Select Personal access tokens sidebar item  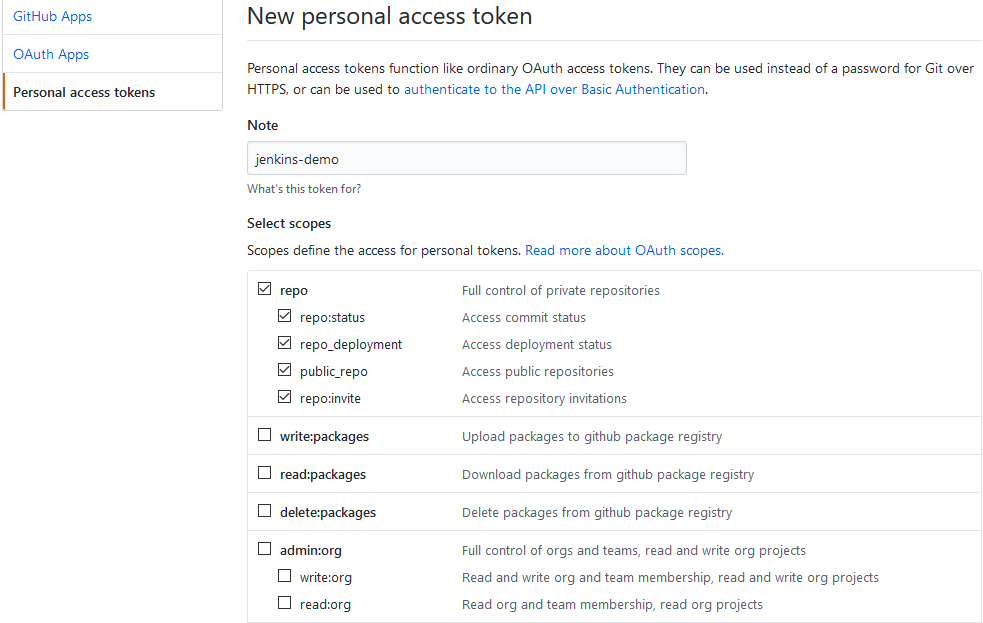(x=84, y=92)
